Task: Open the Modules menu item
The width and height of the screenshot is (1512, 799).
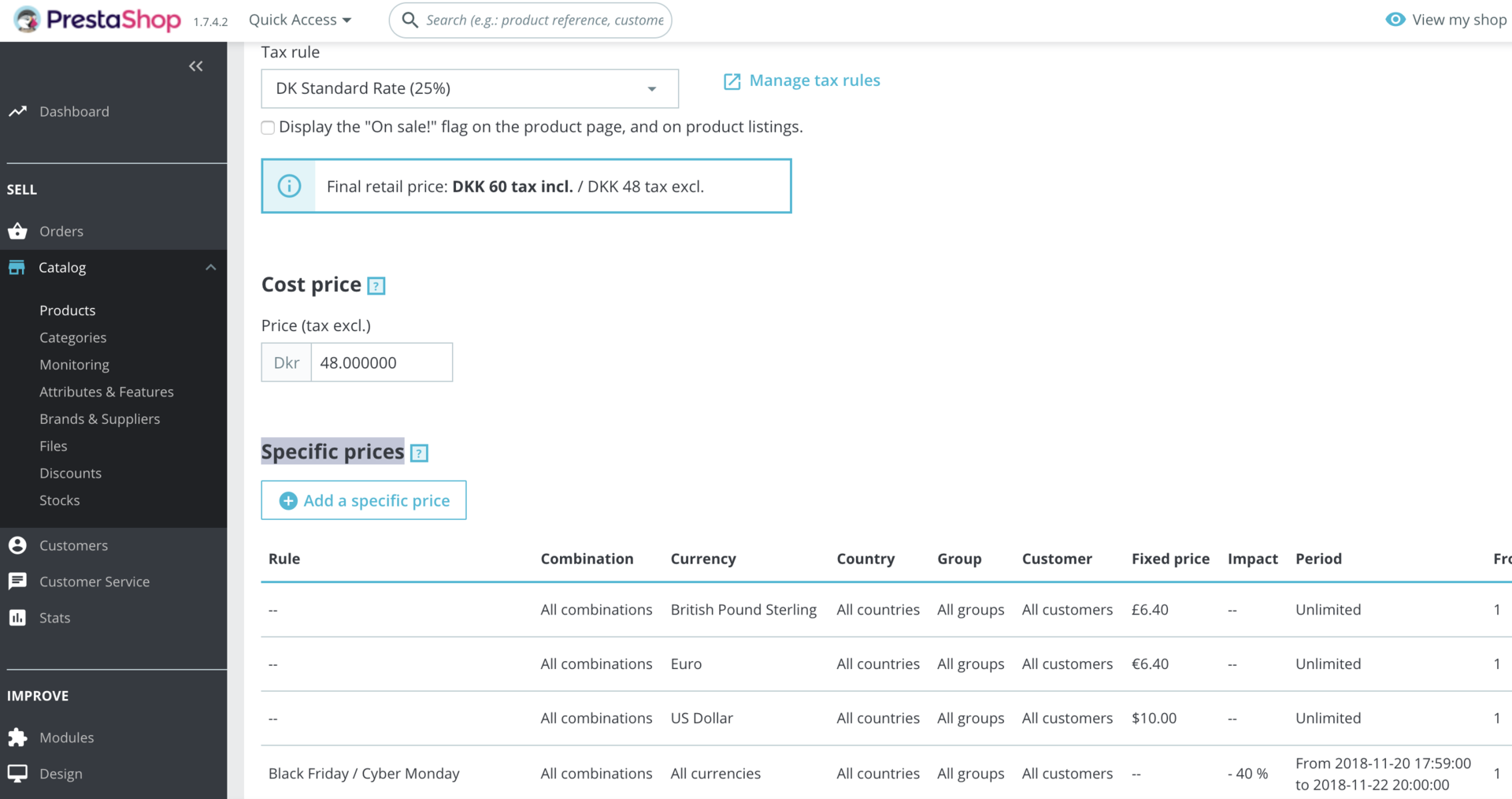Action: pos(67,738)
